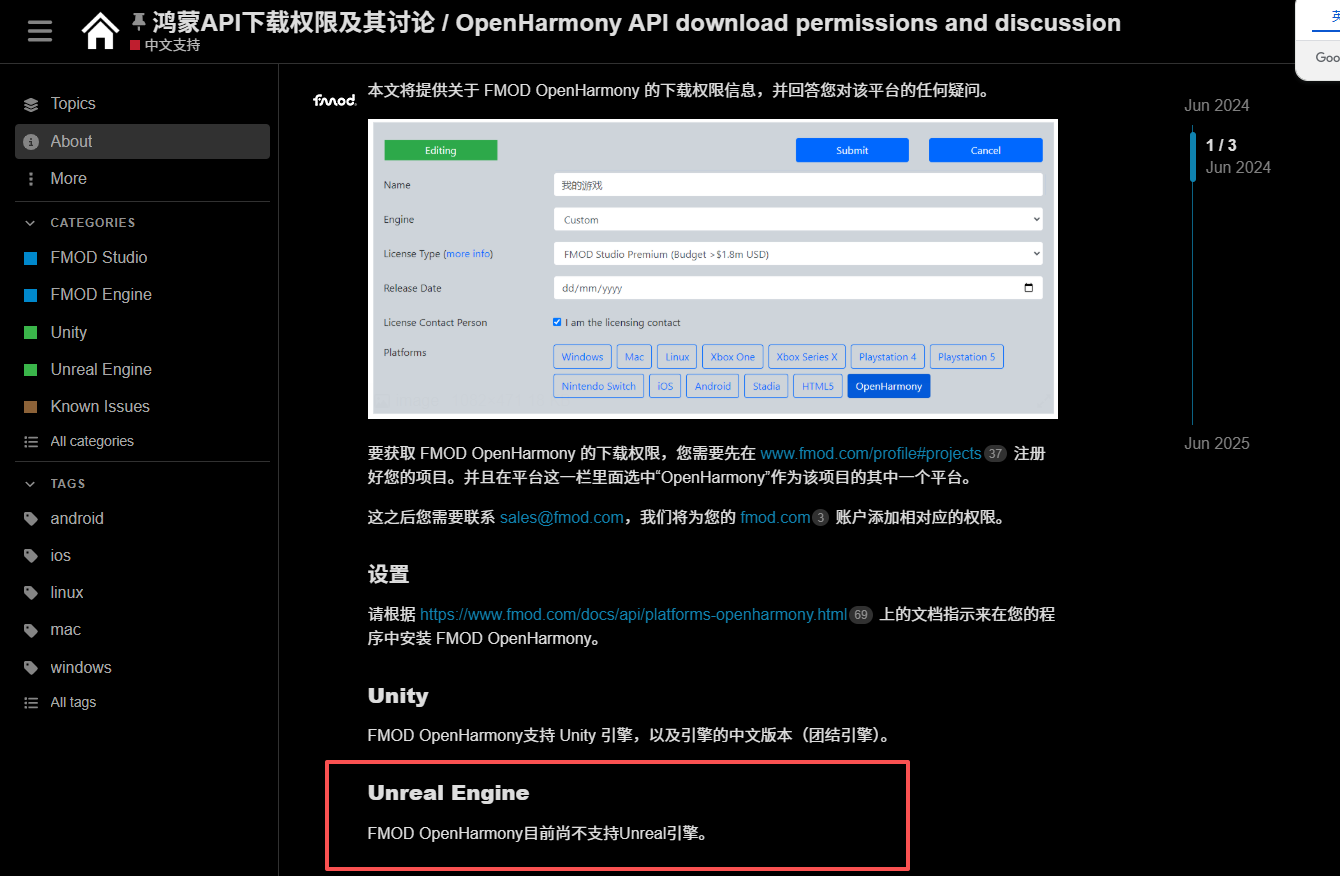This screenshot has height=876, width=1340.
Task: Click the blue Submit button
Action: click(852, 150)
